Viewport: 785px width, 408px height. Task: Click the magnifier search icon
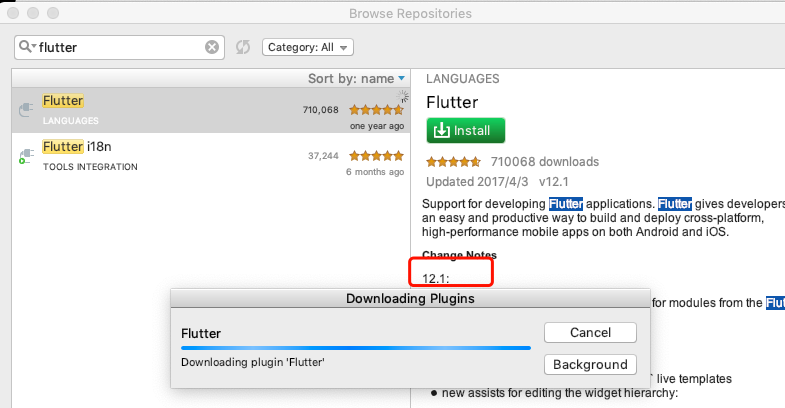point(25,47)
